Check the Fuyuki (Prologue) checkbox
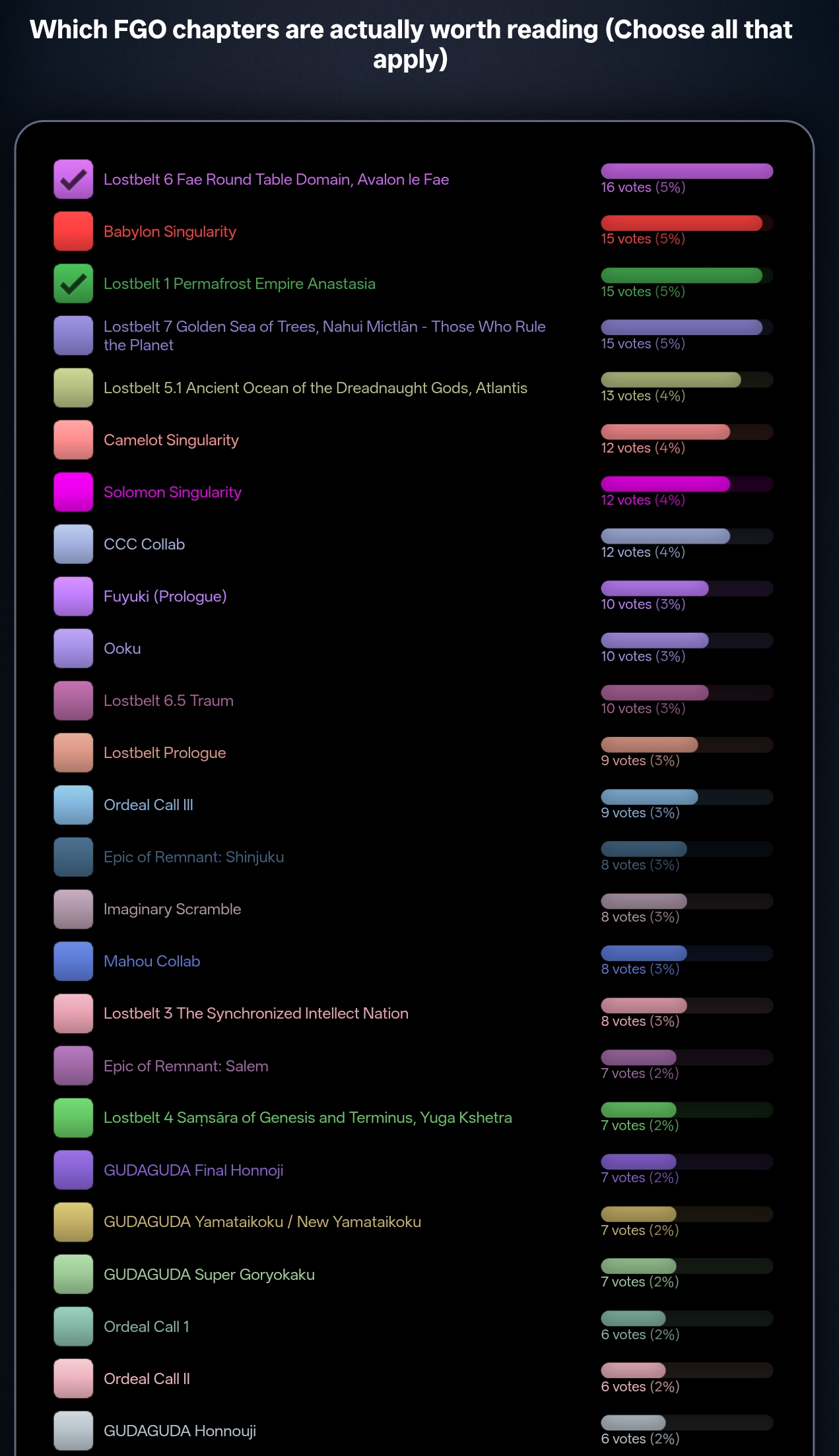This screenshot has height=1456, width=839. [x=73, y=596]
